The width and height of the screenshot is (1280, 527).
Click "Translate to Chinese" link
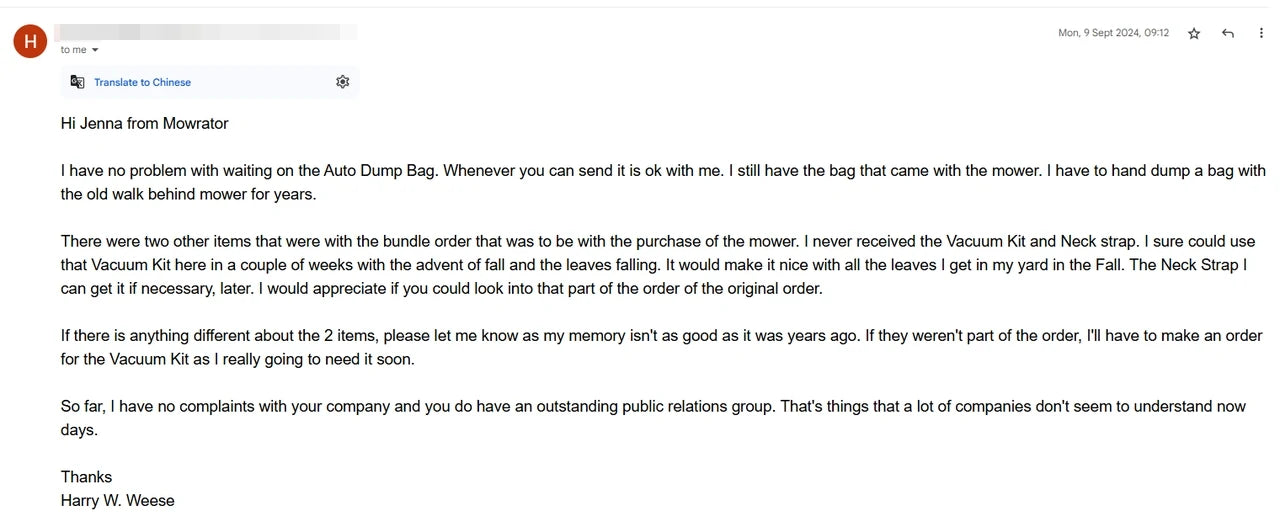click(142, 82)
